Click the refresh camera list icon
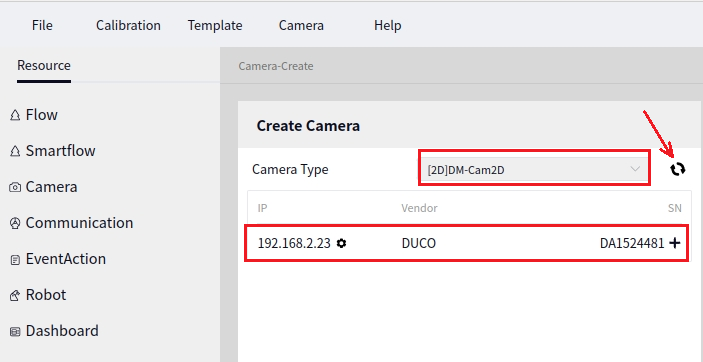The image size is (703, 362). click(678, 170)
